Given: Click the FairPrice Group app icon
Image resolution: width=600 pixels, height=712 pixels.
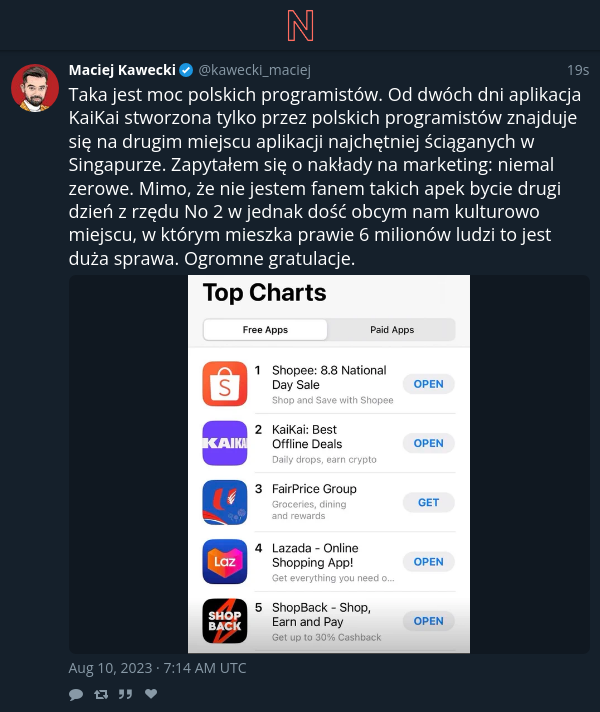Looking at the screenshot, I should point(225,502).
